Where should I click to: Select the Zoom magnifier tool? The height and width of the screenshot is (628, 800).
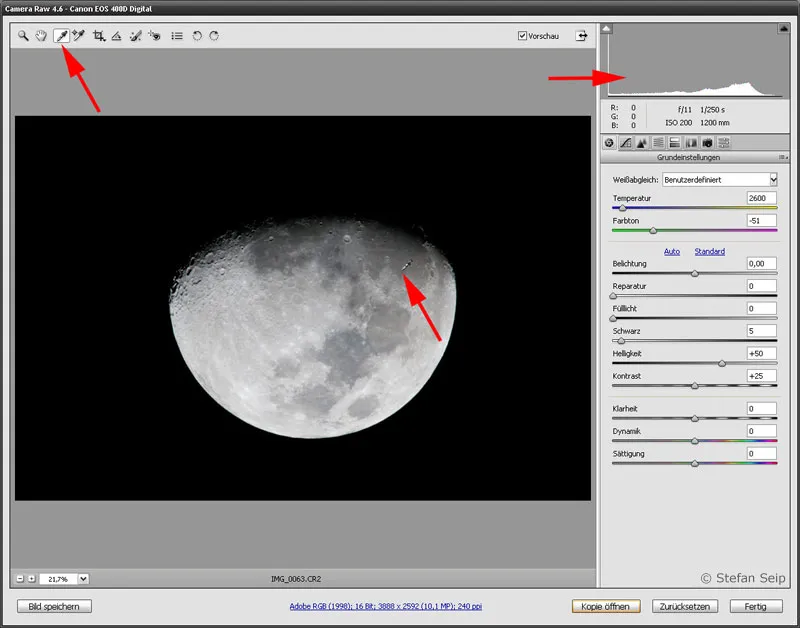click(23, 36)
